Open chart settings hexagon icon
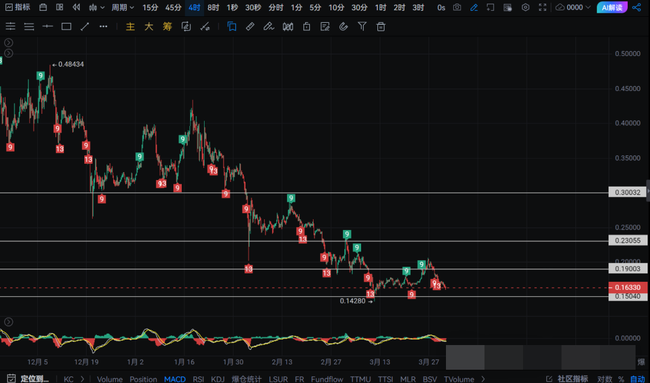Image resolution: width=650 pixels, height=383 pixels. tap(525, 7)
